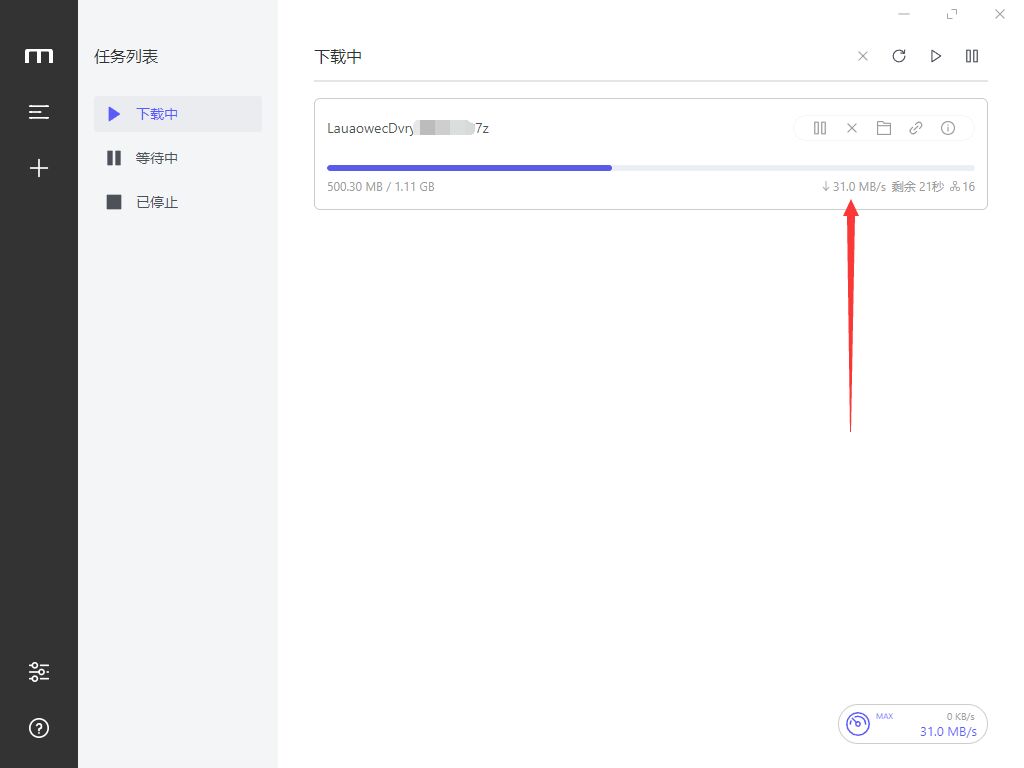Pause all tasks from top toolbar
The image size is (1024, 768).
tap(972, 56)
